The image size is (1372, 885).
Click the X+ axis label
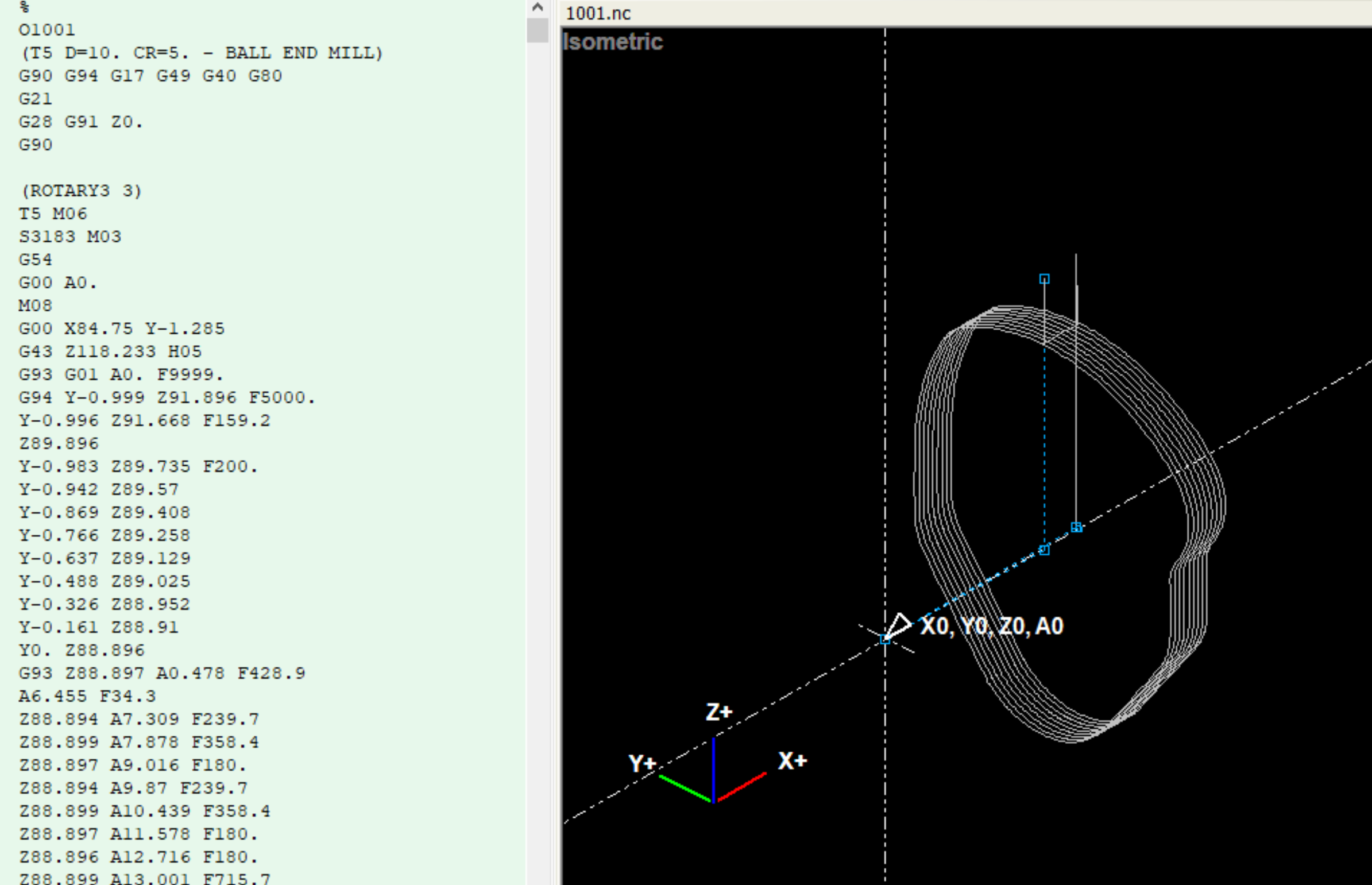click(x=793, y=761)
